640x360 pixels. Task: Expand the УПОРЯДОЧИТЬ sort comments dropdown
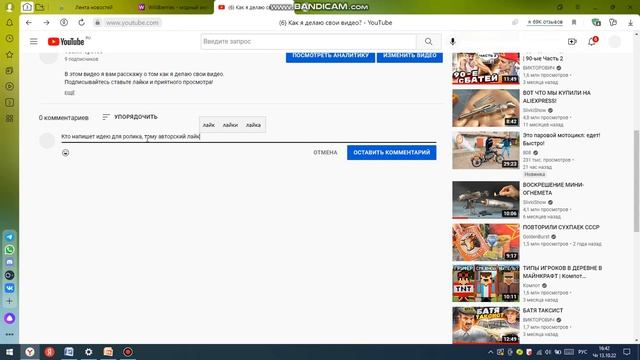click(130, 117)
